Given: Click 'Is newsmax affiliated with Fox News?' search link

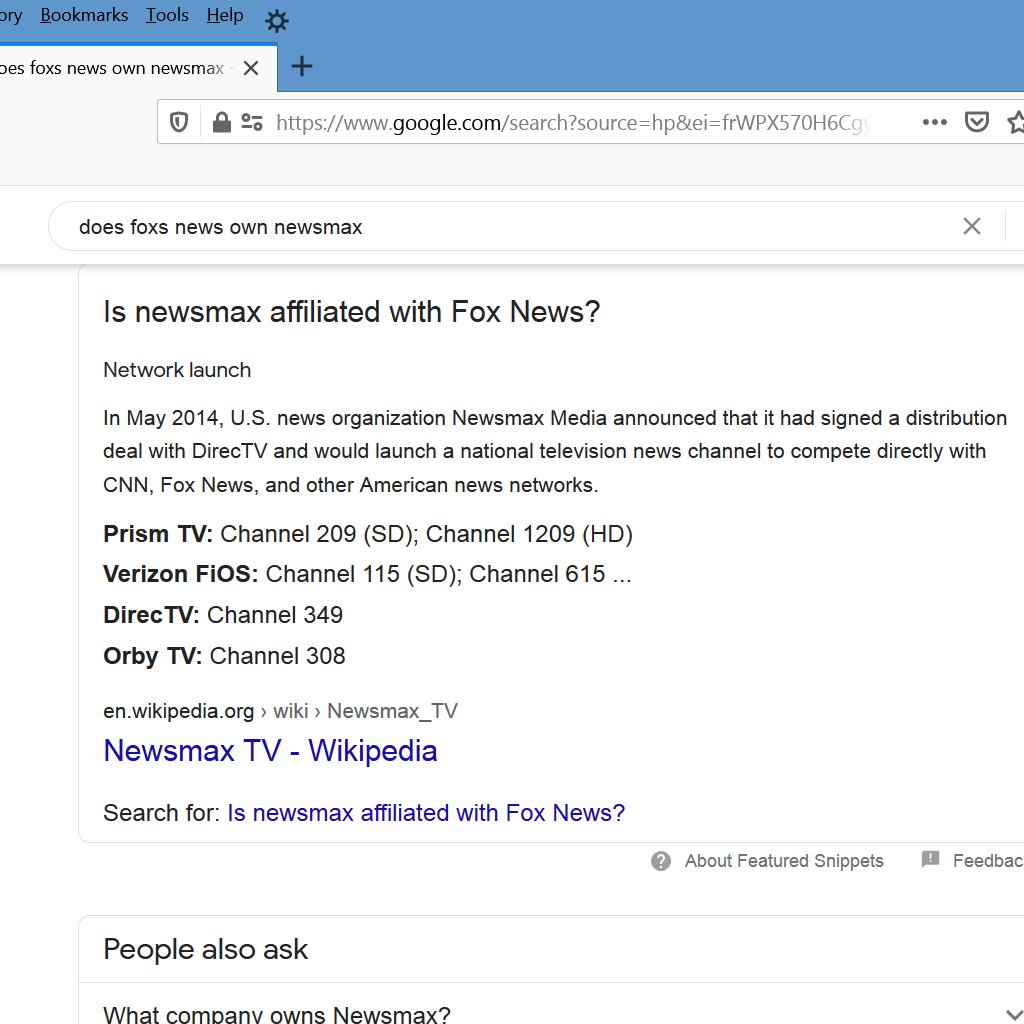Looking at the screenshot, I should 426,813.
